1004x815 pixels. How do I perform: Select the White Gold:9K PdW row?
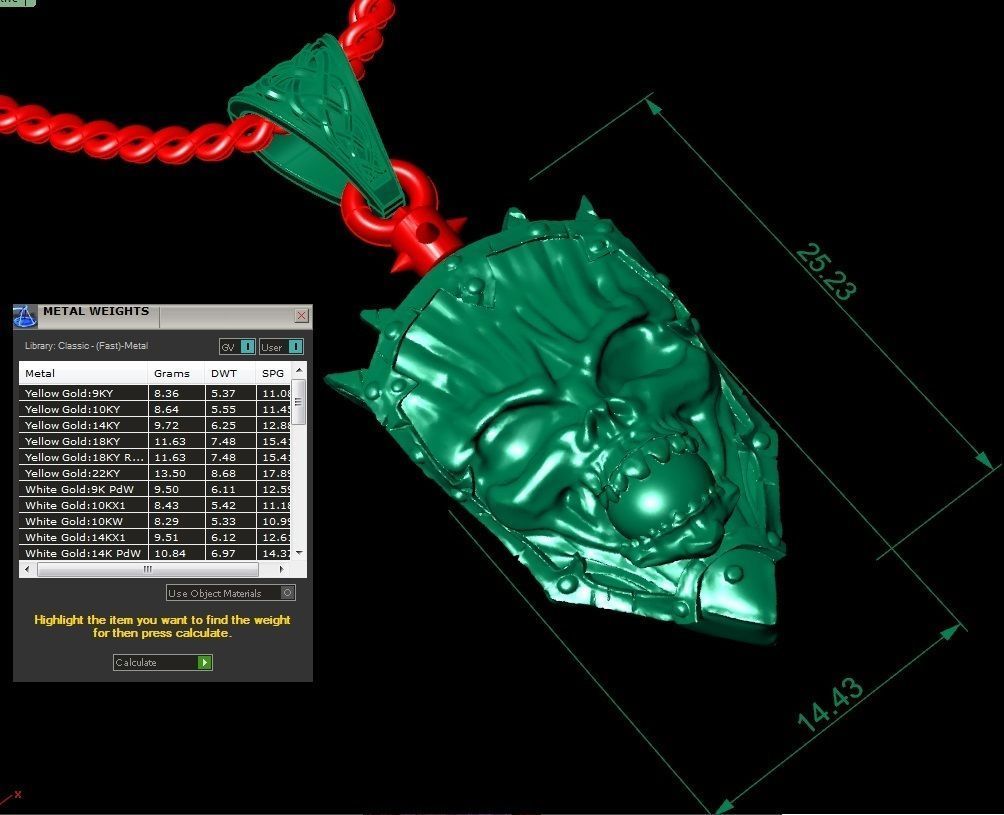tap(155, 489)
